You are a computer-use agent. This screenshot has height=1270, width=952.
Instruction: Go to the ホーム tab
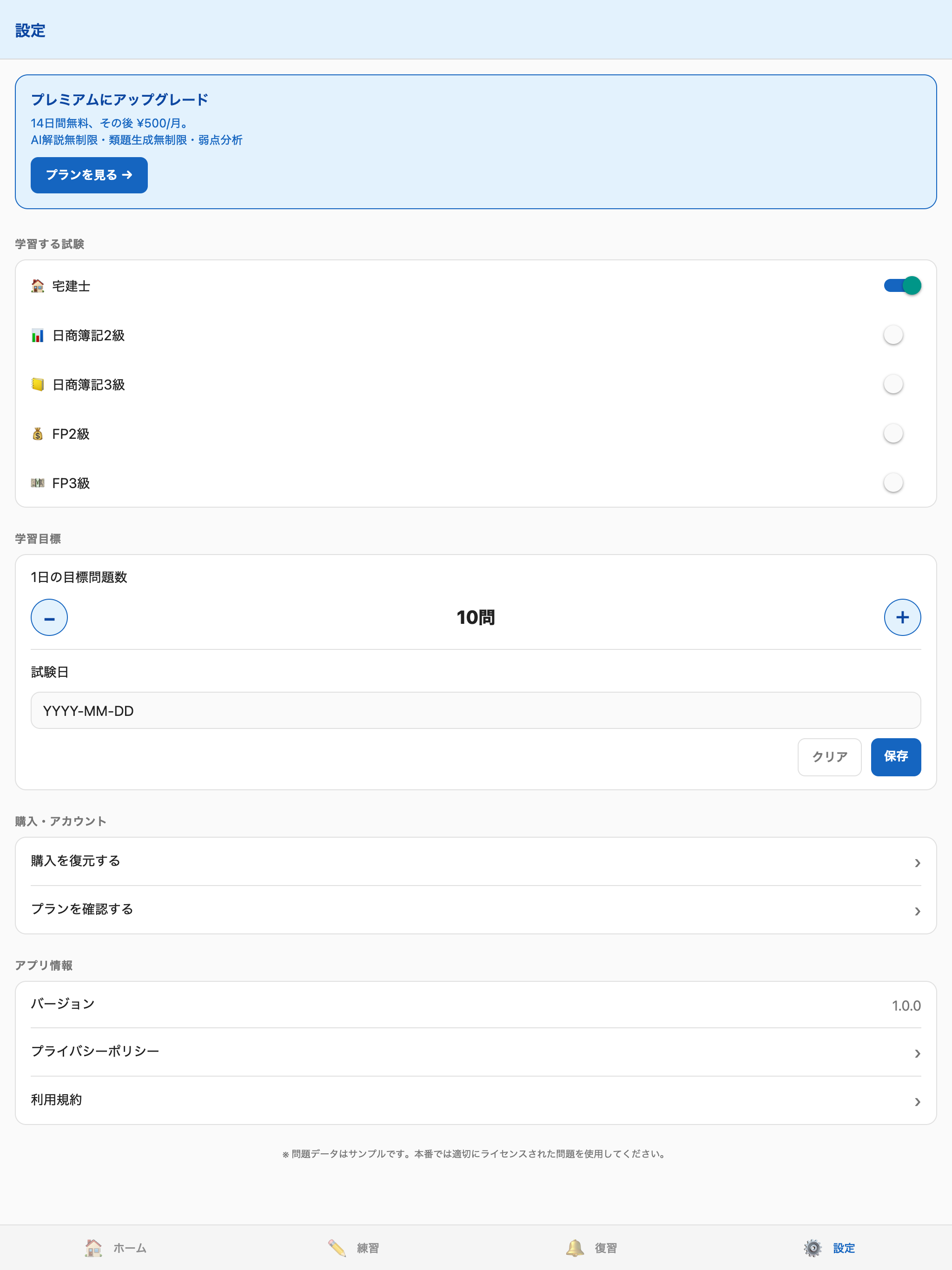(119, 1248)
